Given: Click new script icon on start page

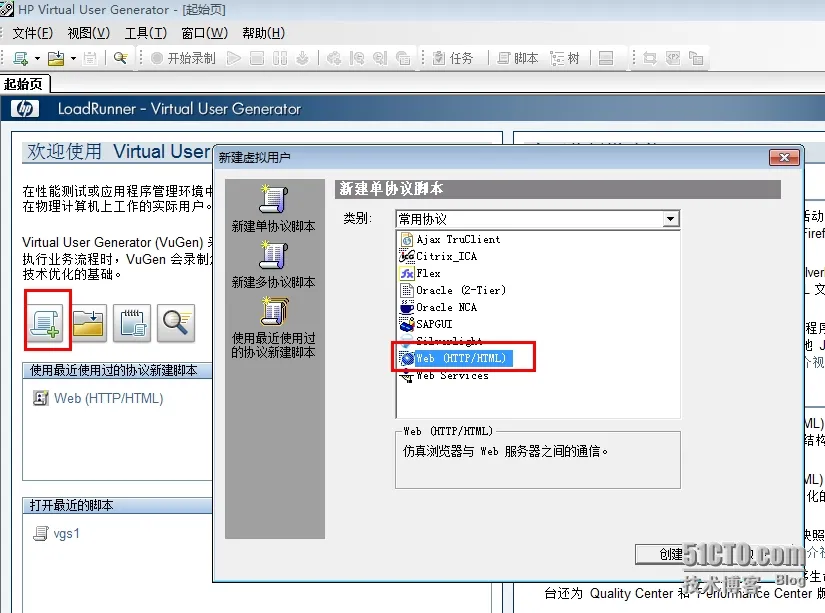Looking at the screenshot, I should [46, 323].
